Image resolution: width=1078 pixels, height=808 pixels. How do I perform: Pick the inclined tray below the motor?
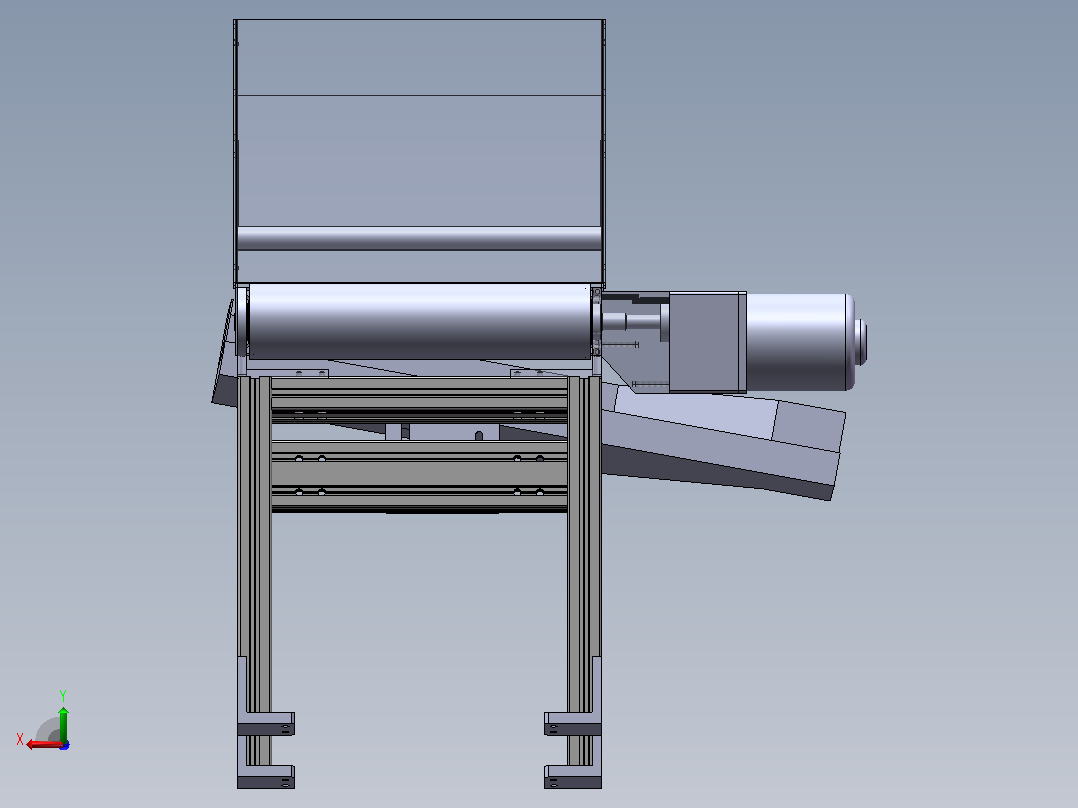click(722, 440)
